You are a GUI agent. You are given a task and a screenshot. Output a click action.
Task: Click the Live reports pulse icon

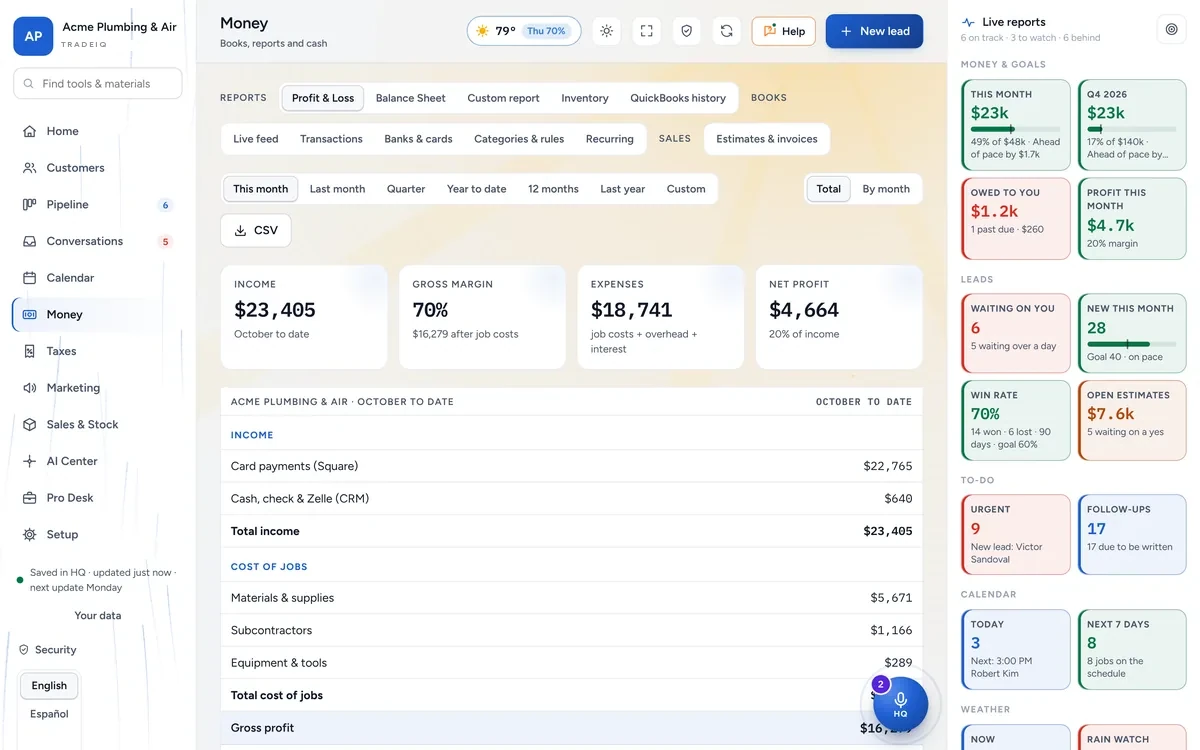tap(968, 22)
